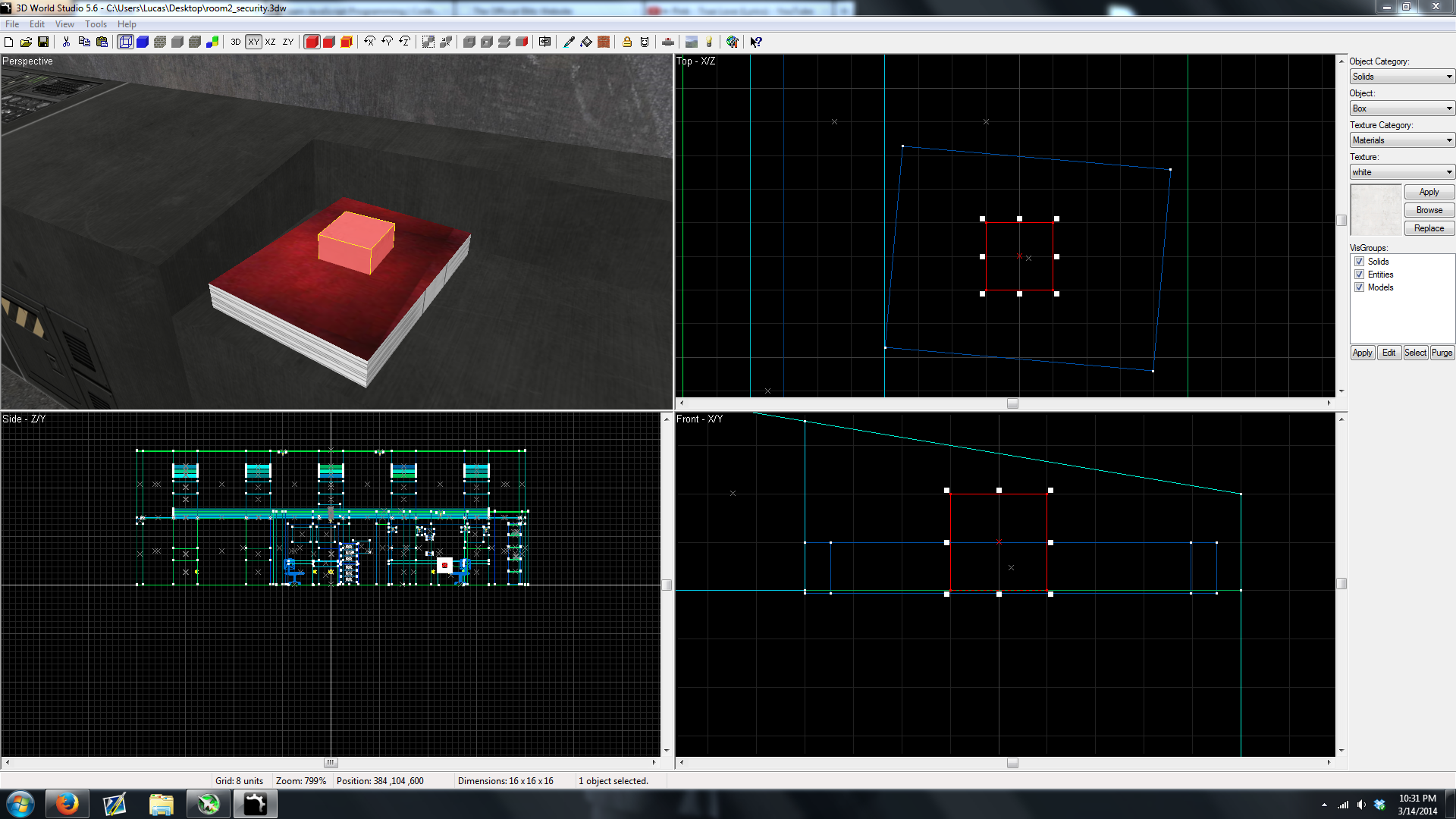Select the XZ view orientation button
This screenshot has height=819, width=1456.
[x=270, y=42]
